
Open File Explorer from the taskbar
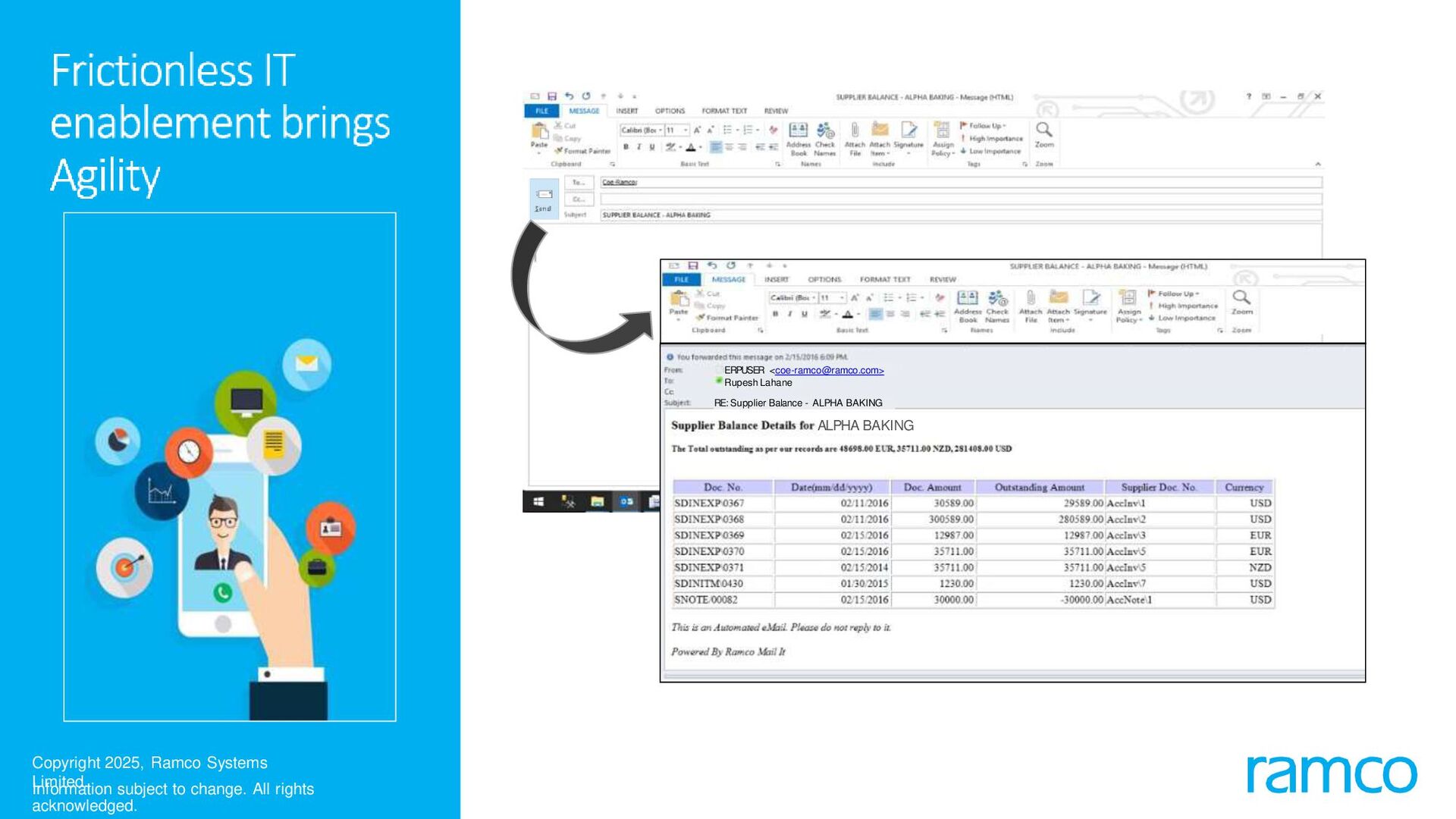[598, 501]
